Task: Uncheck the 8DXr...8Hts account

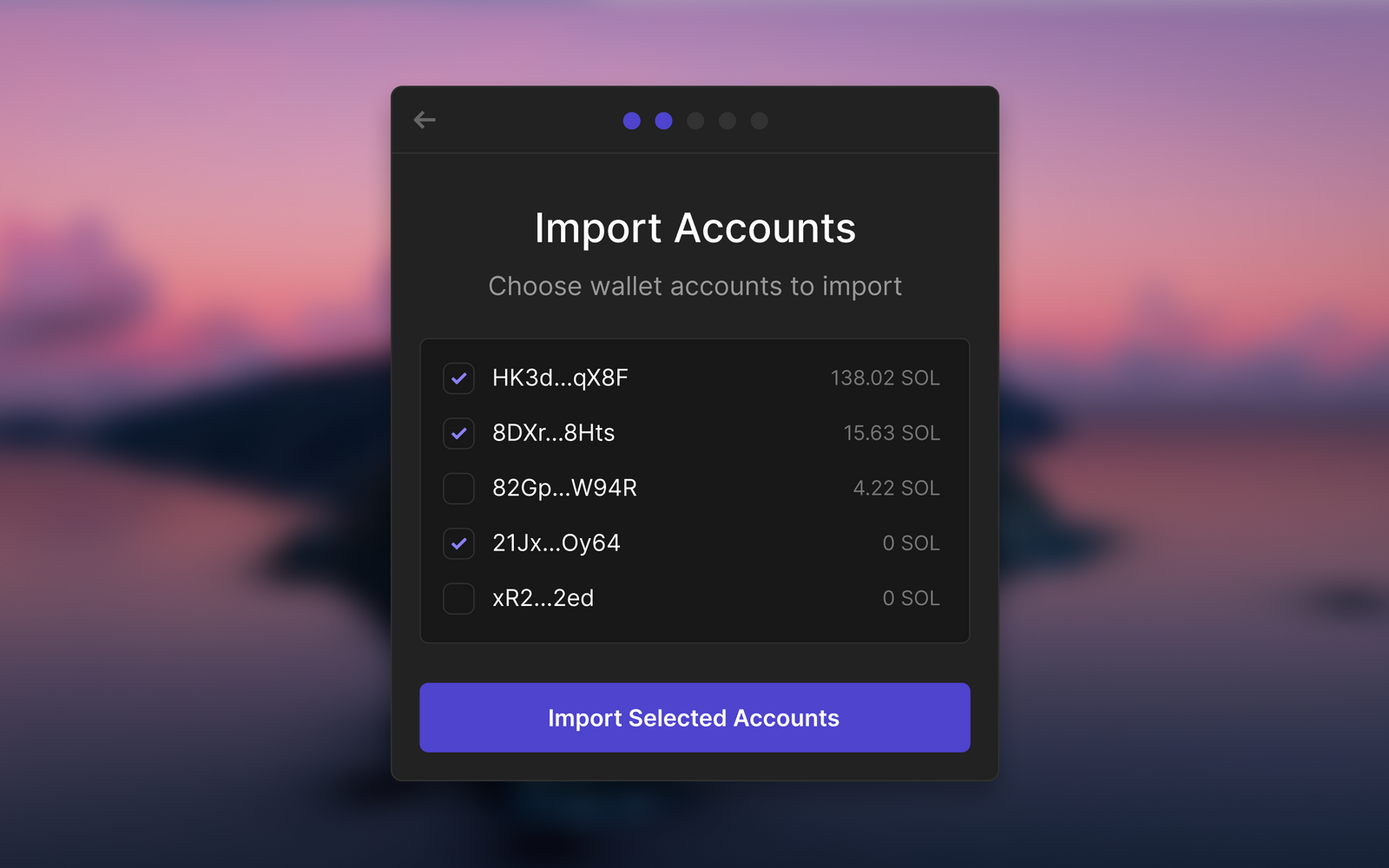Action: pyautogui.click(x=458, y=434)
